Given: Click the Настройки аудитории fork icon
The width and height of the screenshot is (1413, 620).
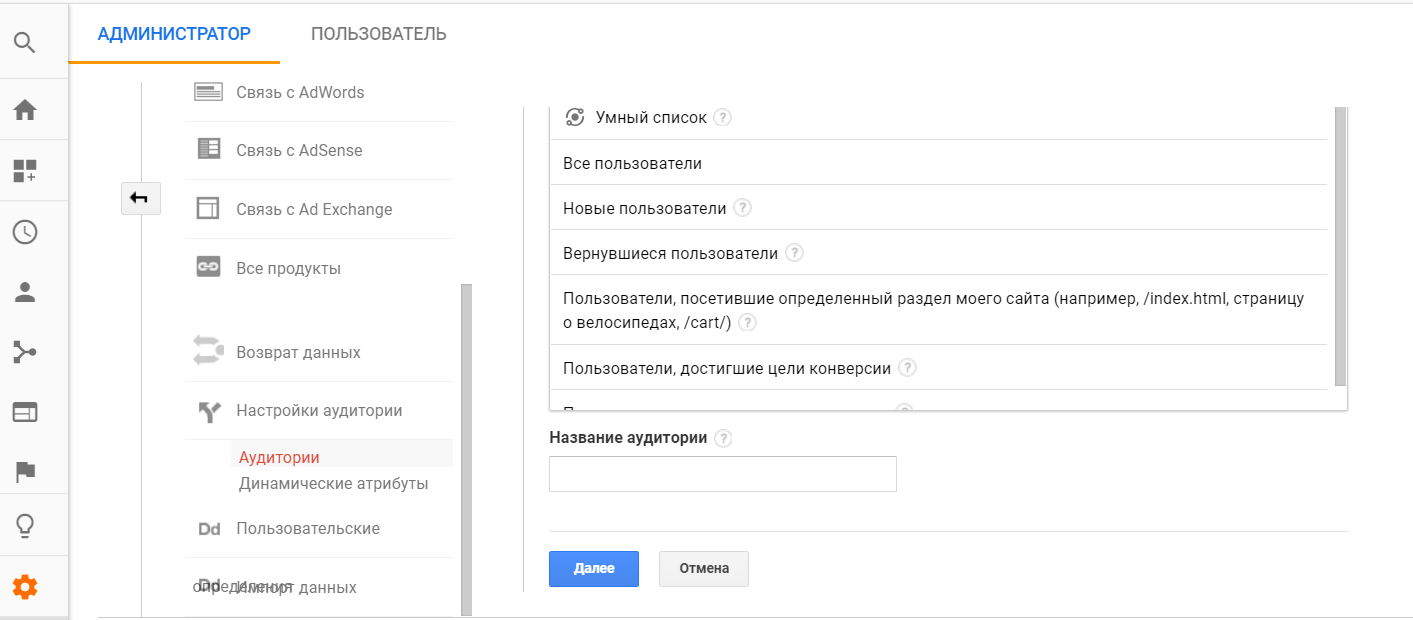Looking at the screenshot, I should point(208,411).
